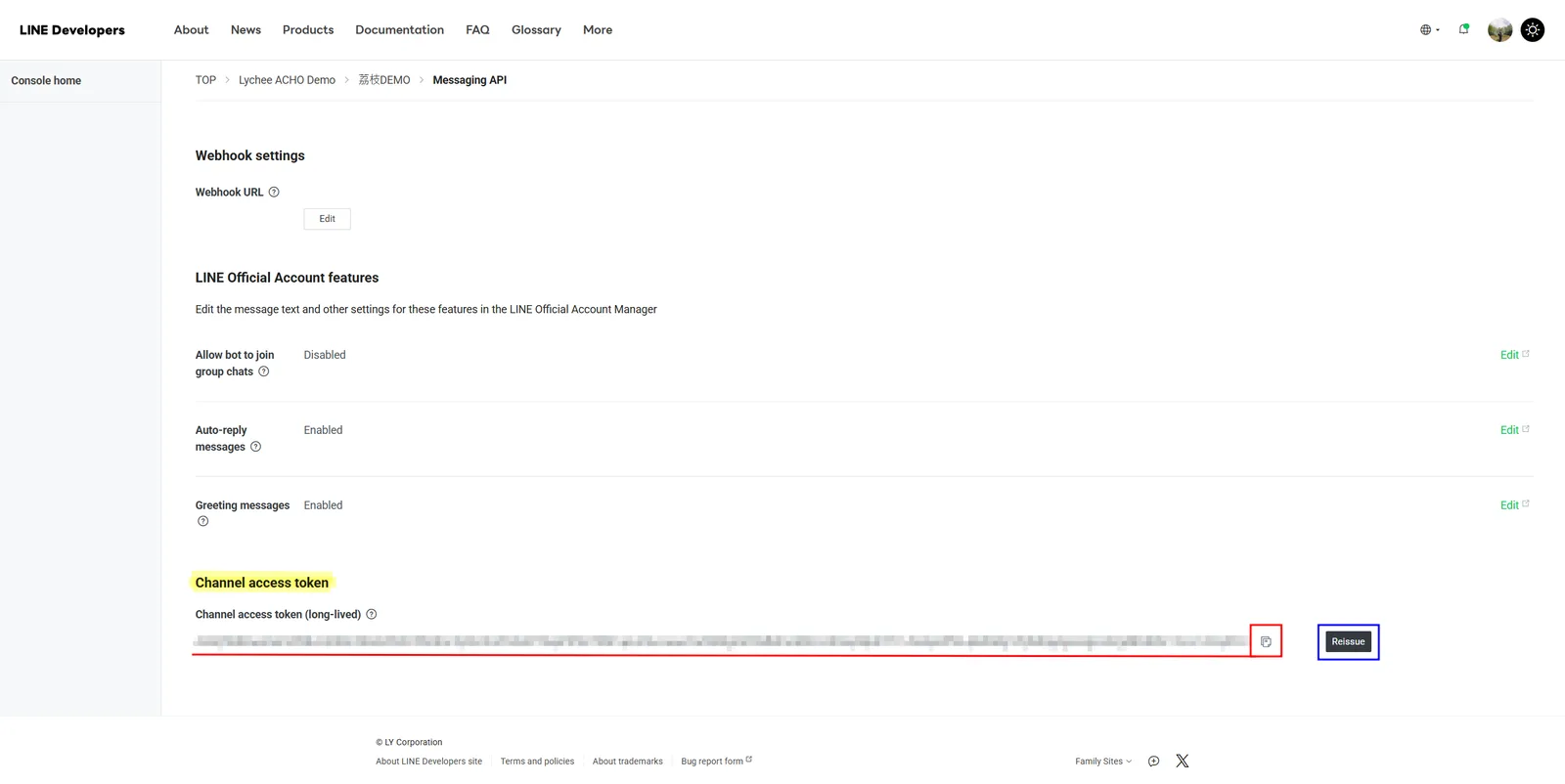
Task: Edit the Webhook URL
Action: [327, 219]
